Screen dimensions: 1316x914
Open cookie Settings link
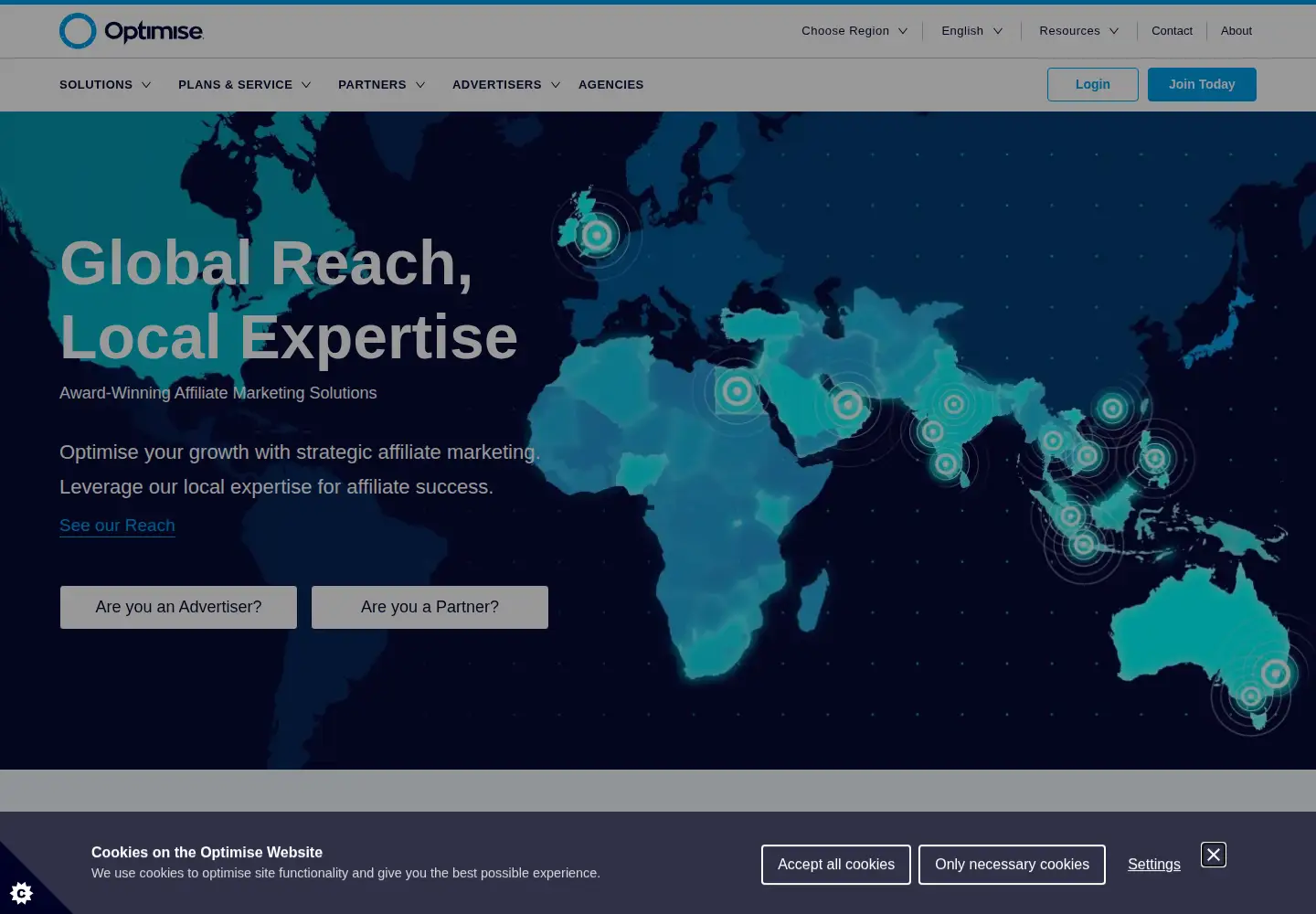pos(1154,865)
